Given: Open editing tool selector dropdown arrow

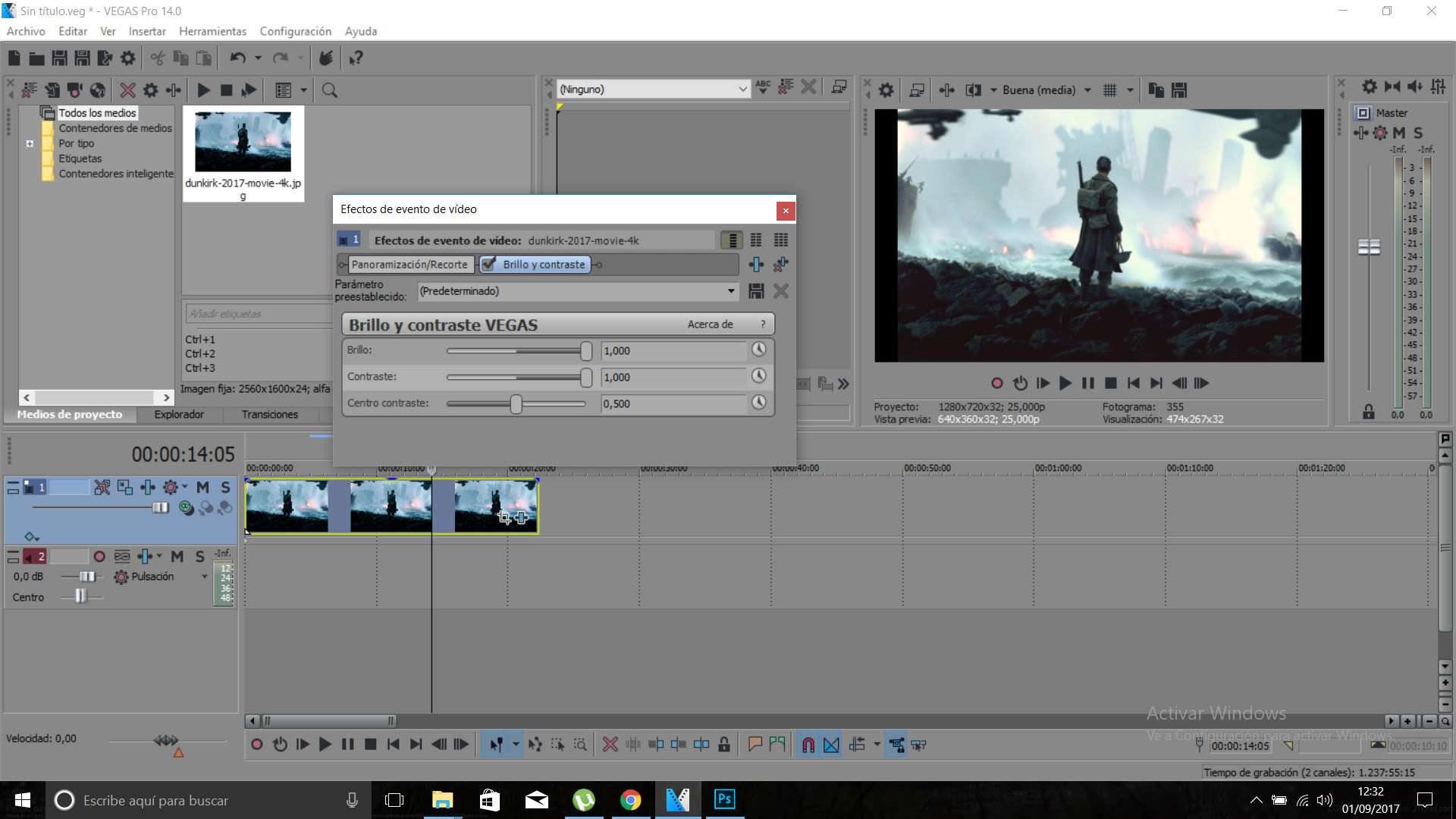Looking at the screenshot, I should pos(516,745).
